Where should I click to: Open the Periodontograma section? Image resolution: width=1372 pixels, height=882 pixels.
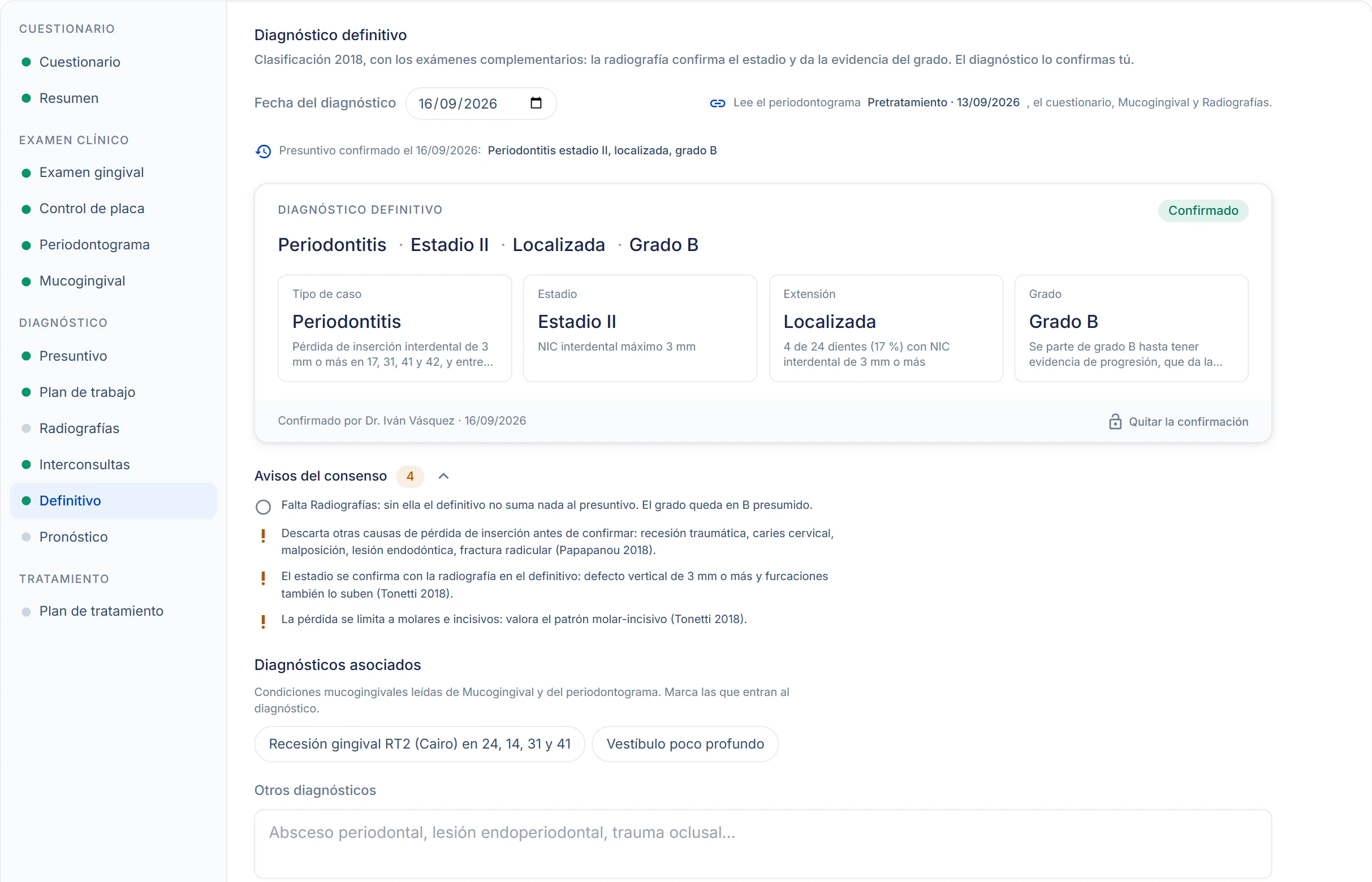pyautogui.click(x=113, y=245)
